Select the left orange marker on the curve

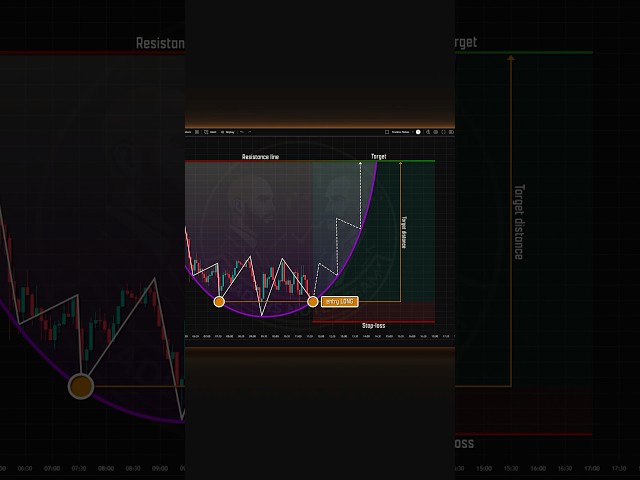[219, 302]
